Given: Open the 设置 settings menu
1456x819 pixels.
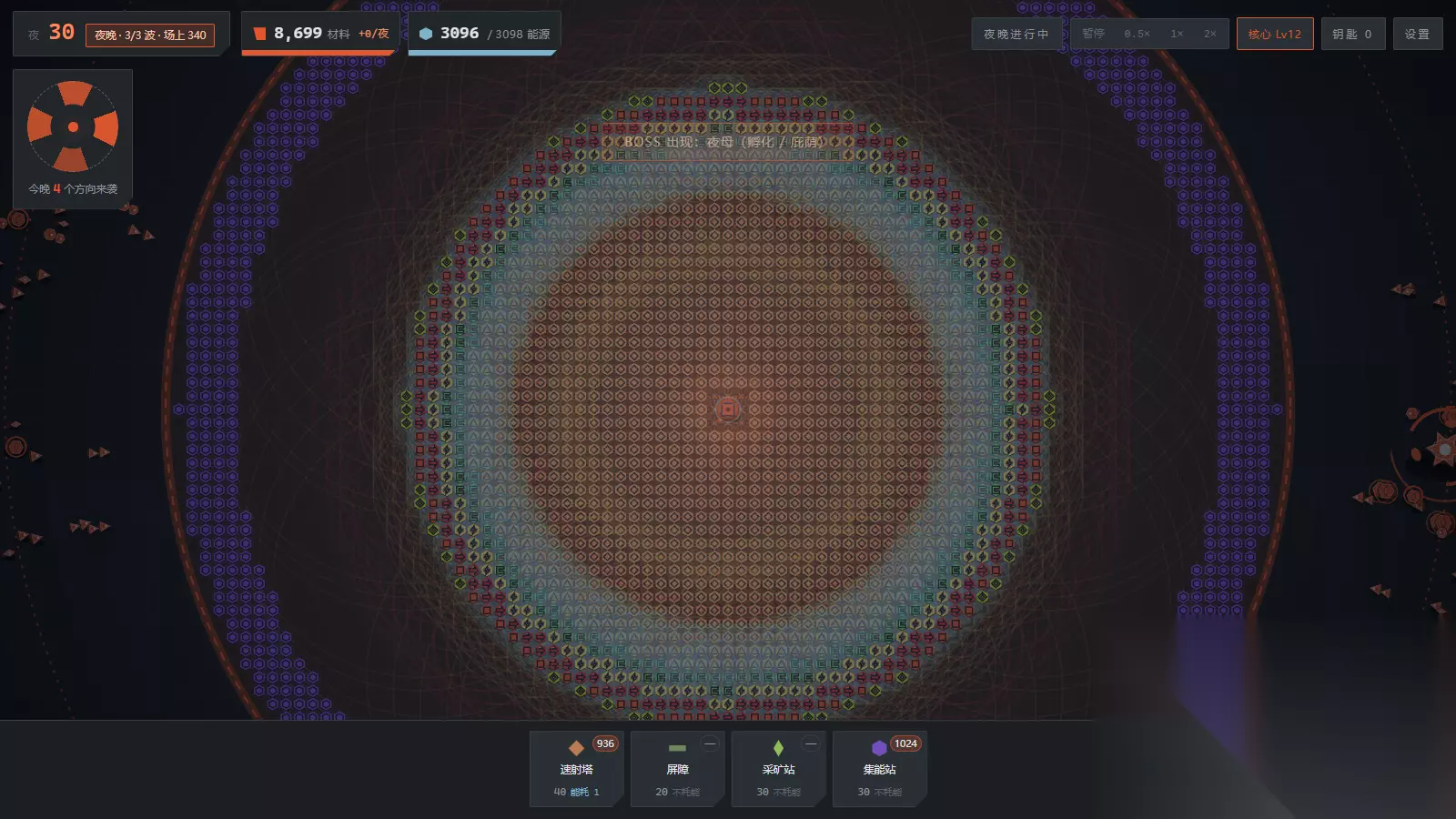Looking at the screenshot, I should click(1417, 34).
